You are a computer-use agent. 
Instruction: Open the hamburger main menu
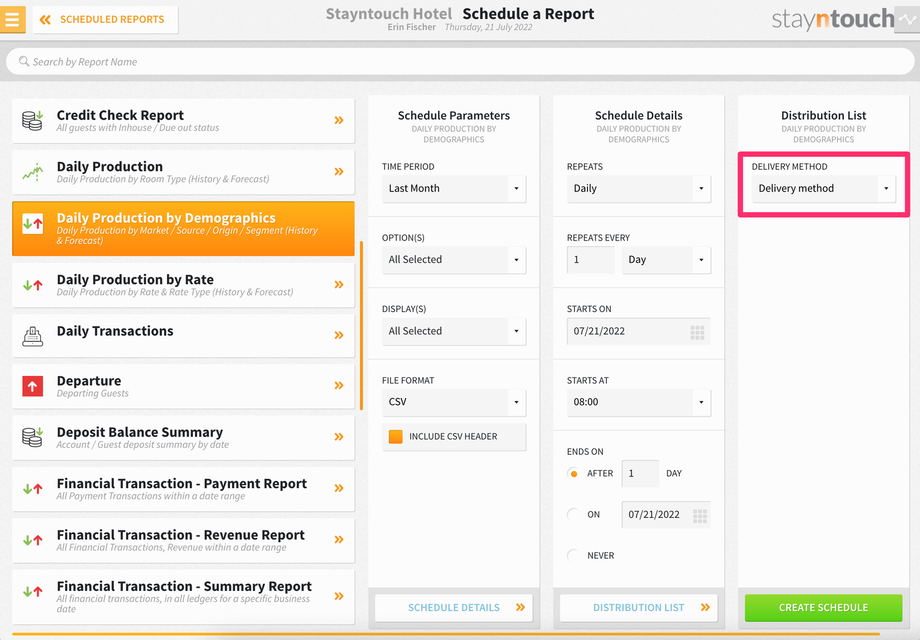point(12,19)
